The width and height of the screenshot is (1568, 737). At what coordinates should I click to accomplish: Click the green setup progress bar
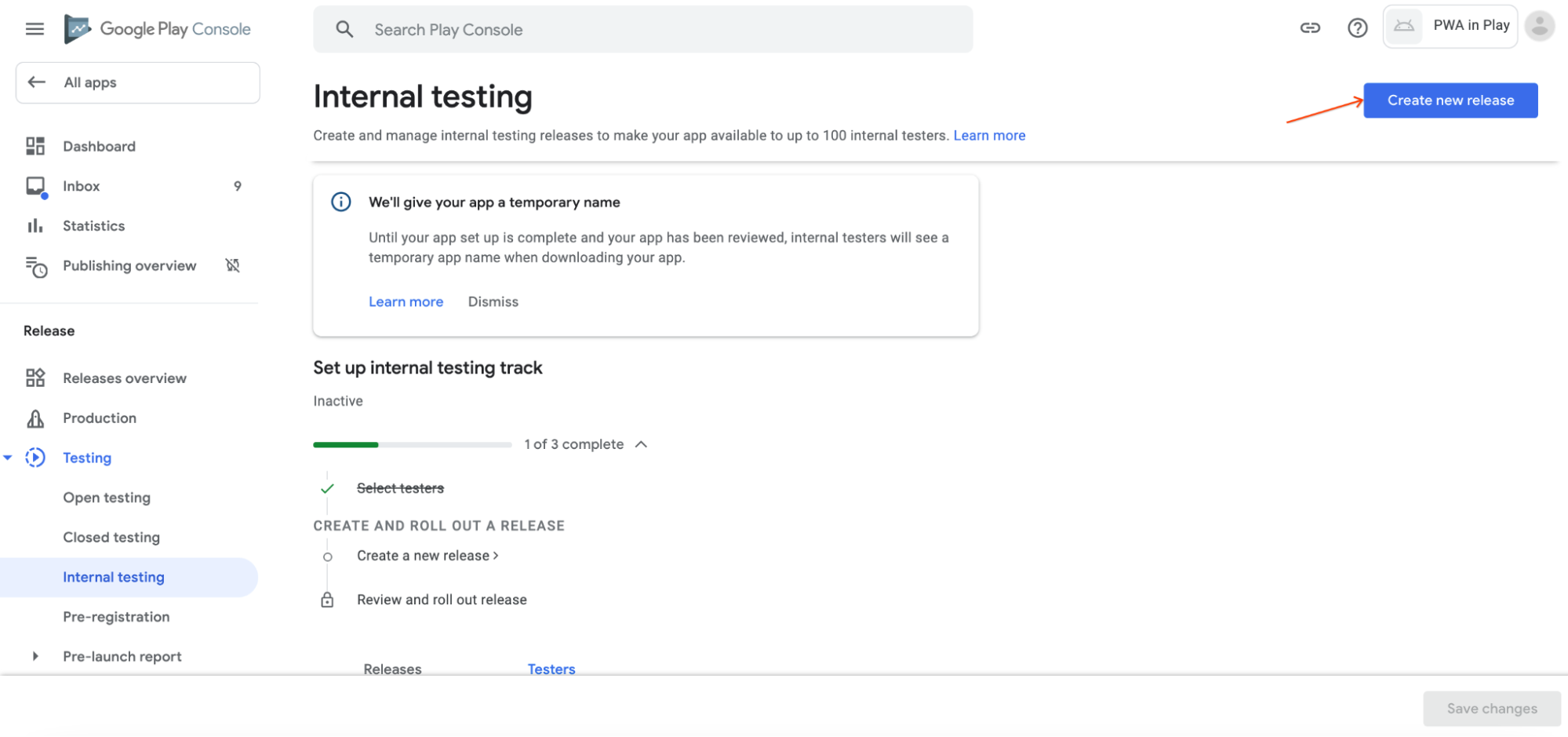[345, 444]
